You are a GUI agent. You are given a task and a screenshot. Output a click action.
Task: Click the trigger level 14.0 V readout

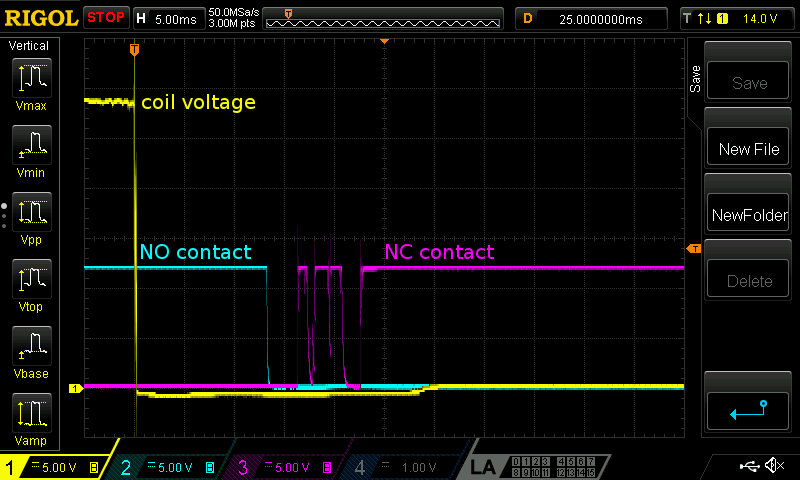click(x=760, y=19)
